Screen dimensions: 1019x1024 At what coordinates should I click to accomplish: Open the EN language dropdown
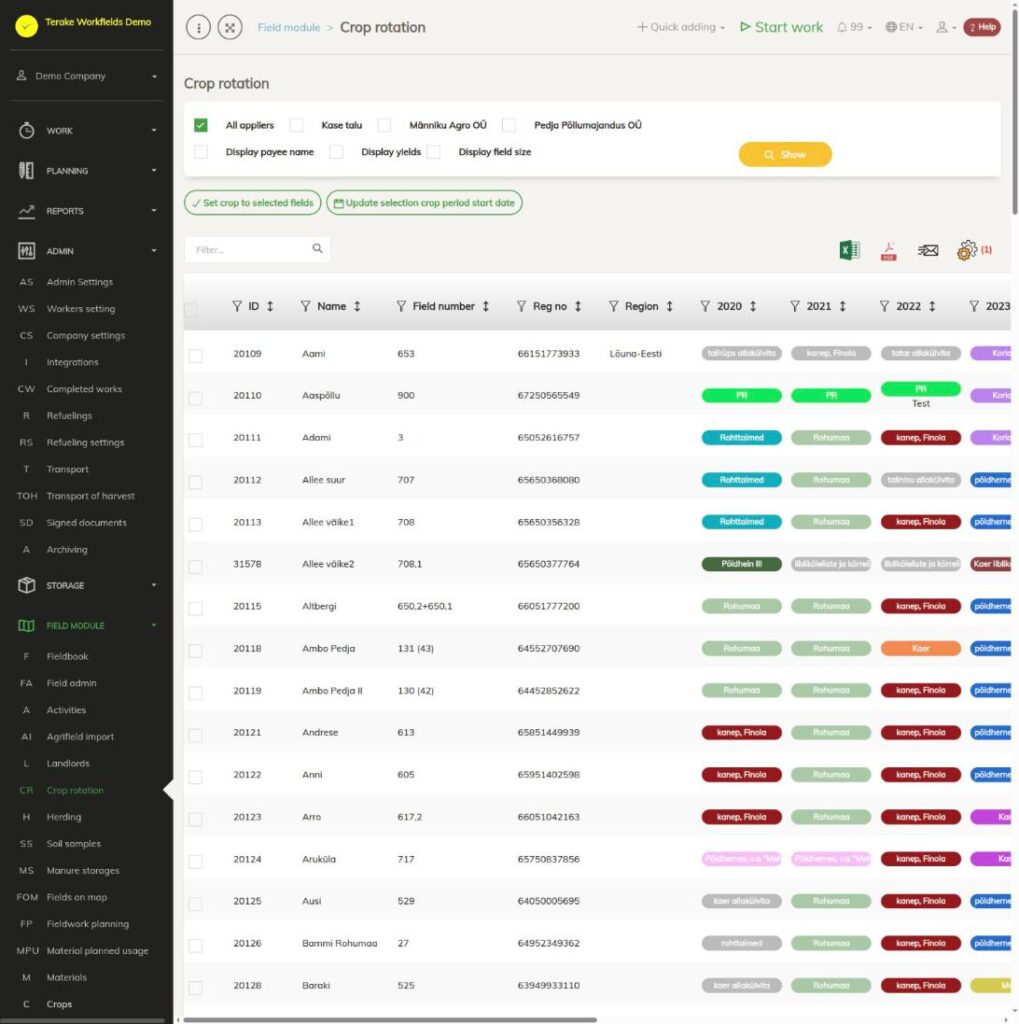[904, 27]
